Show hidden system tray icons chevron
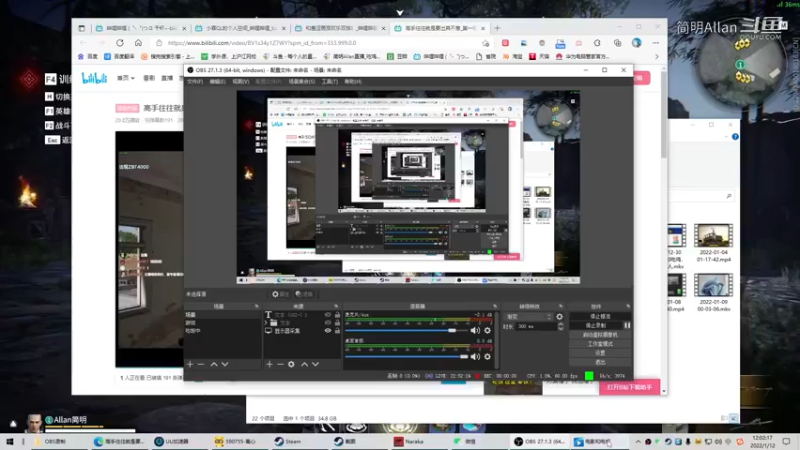 [638, 441]
